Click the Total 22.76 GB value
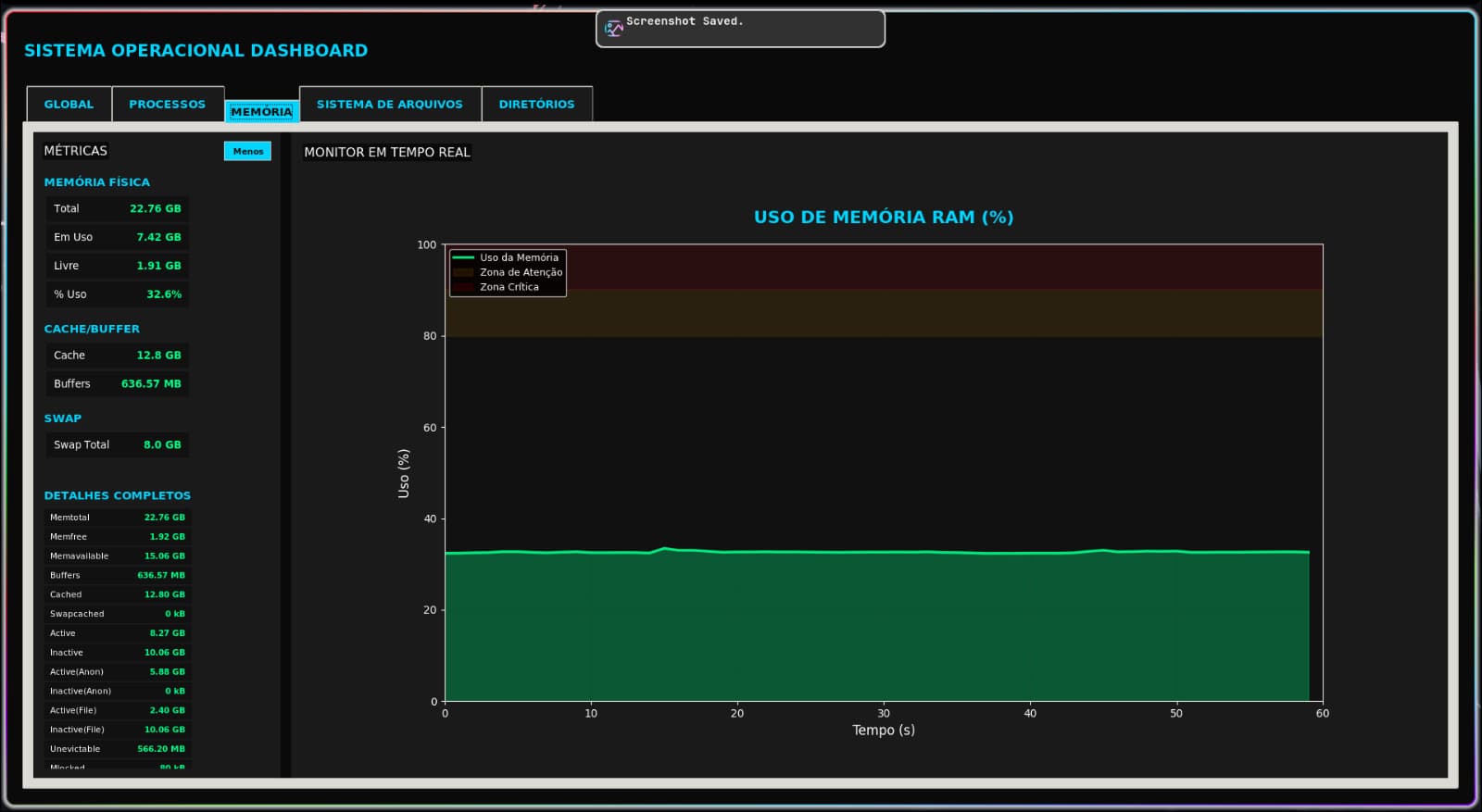Image resolution: width=1482 pixels, height=812 pixels. point(155,208)
